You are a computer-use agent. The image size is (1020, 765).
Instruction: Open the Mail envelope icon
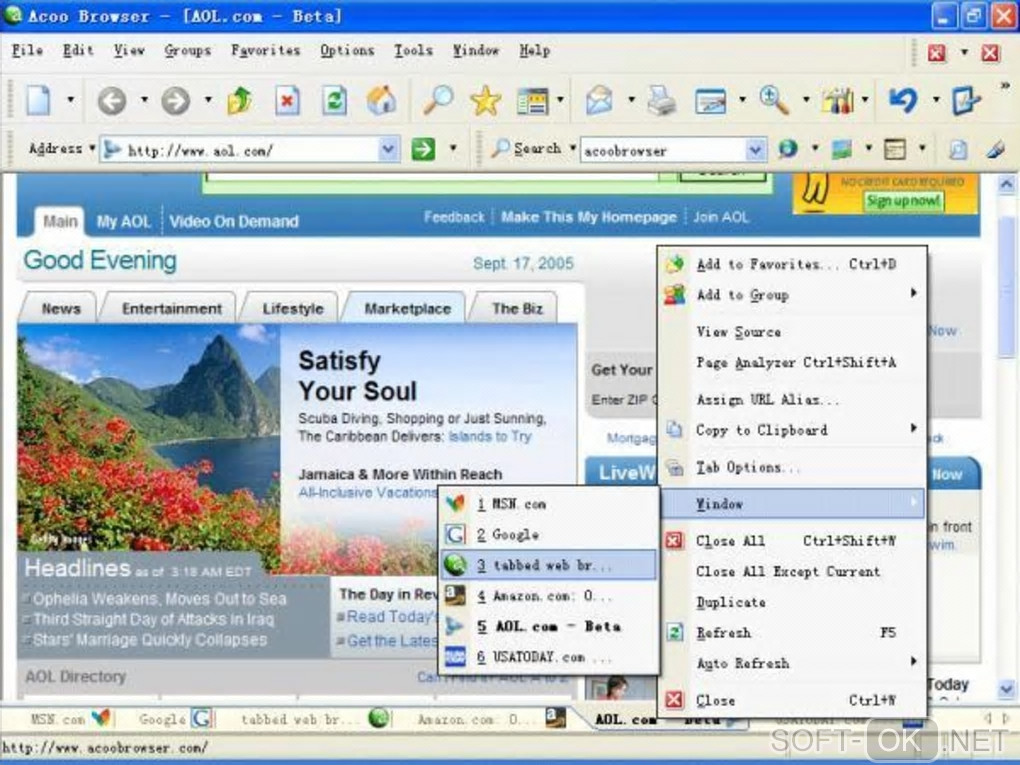pyautogui.click(x=599, y=101)
